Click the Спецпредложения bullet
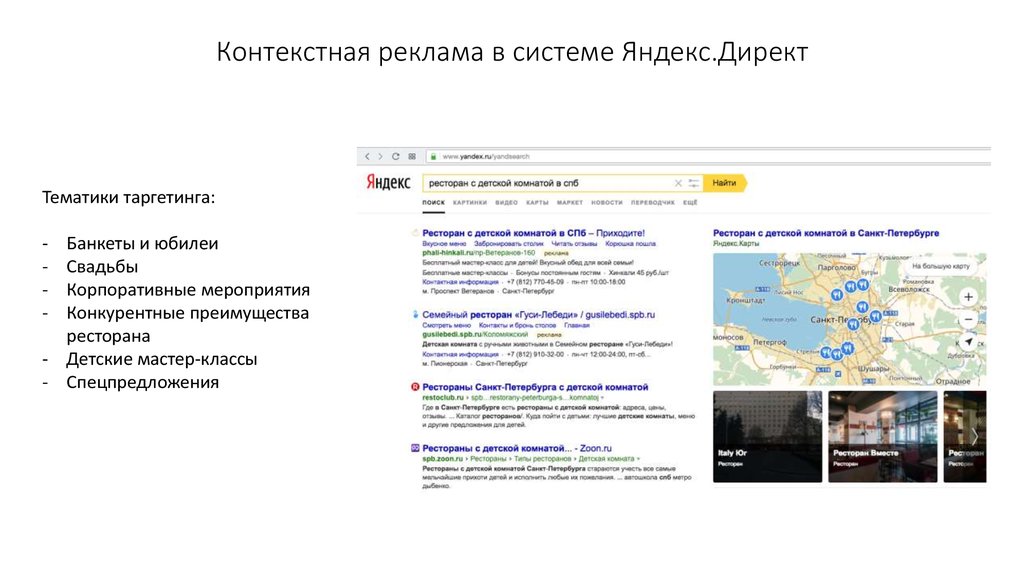Screen dimensions: 1024x574 [142, 383]
